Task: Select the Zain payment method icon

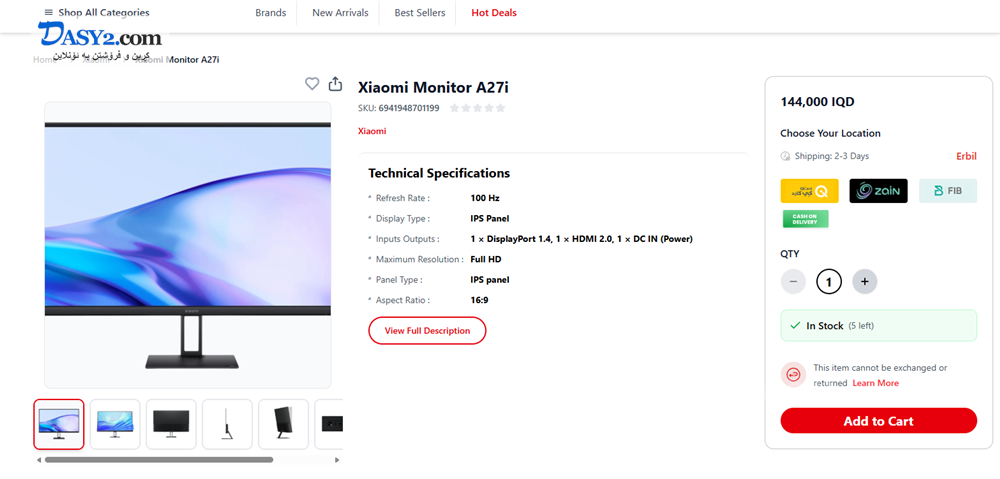Action: pyautogui.click(x=878, y=191)
